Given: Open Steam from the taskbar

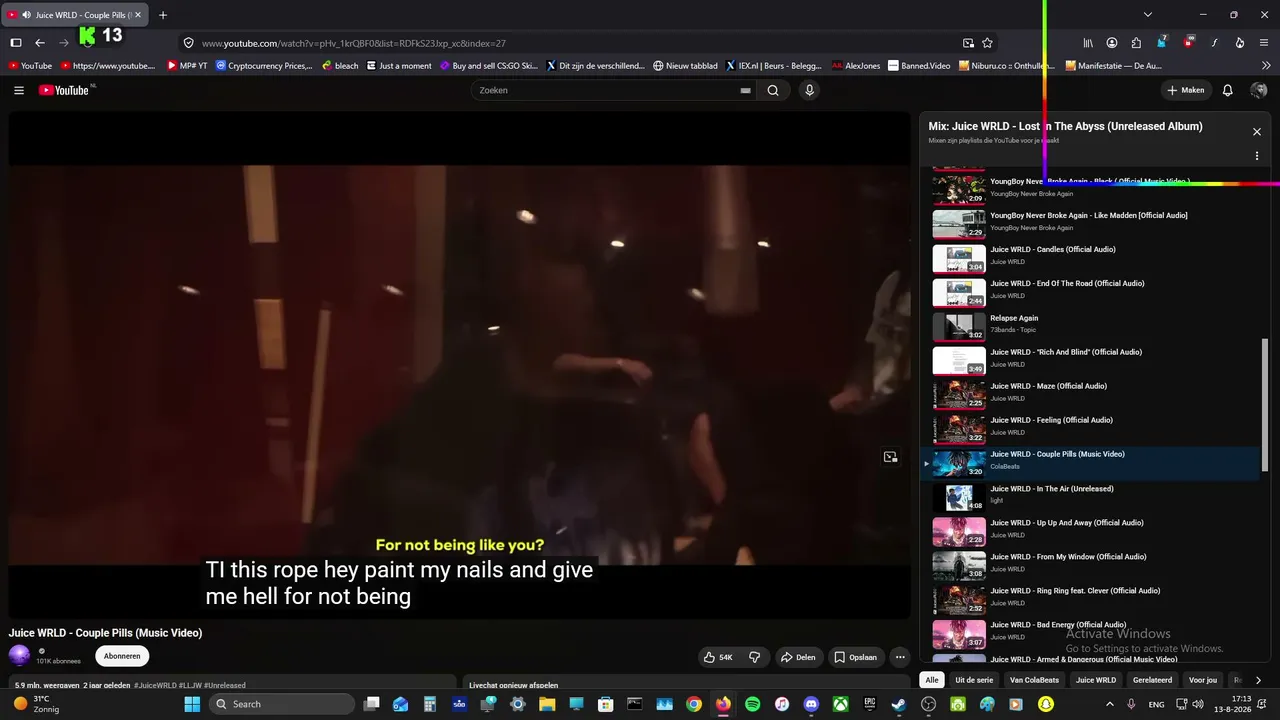Looking at the screenshot, I should click(x=899, y=704).
